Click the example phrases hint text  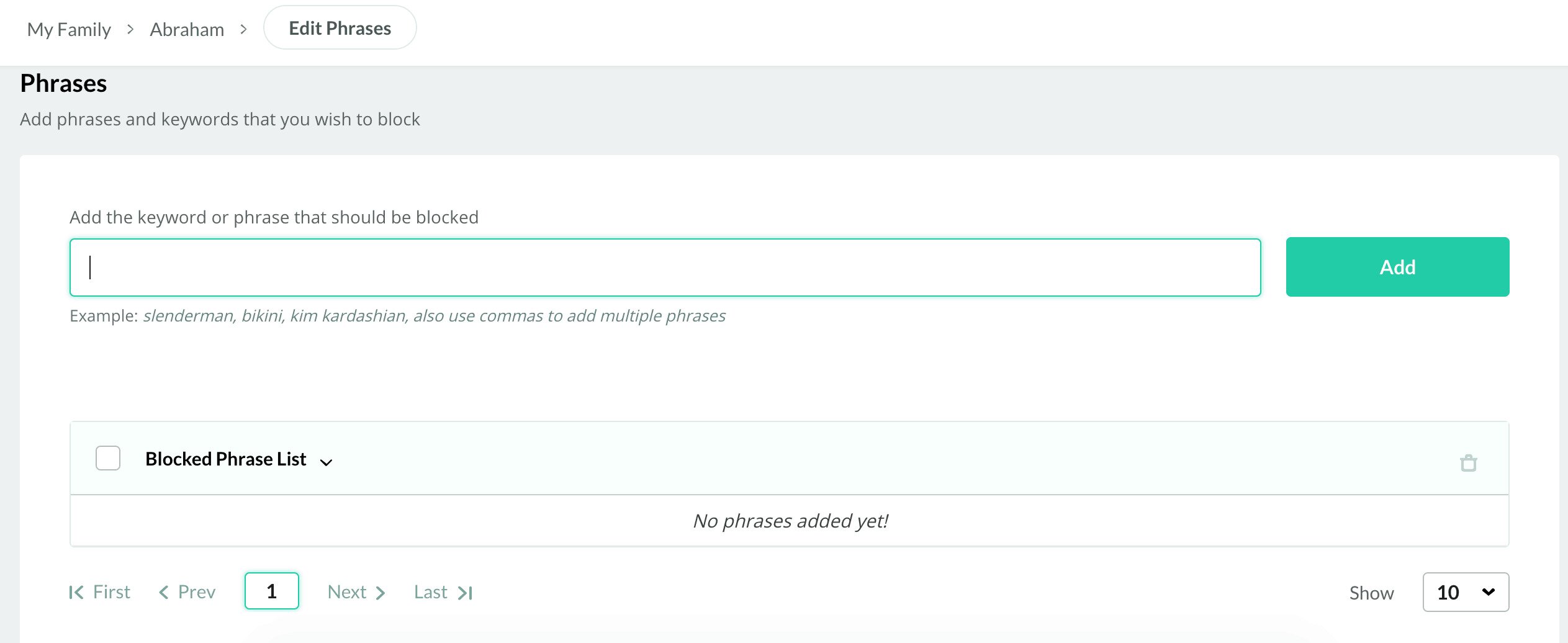[434, 316]
